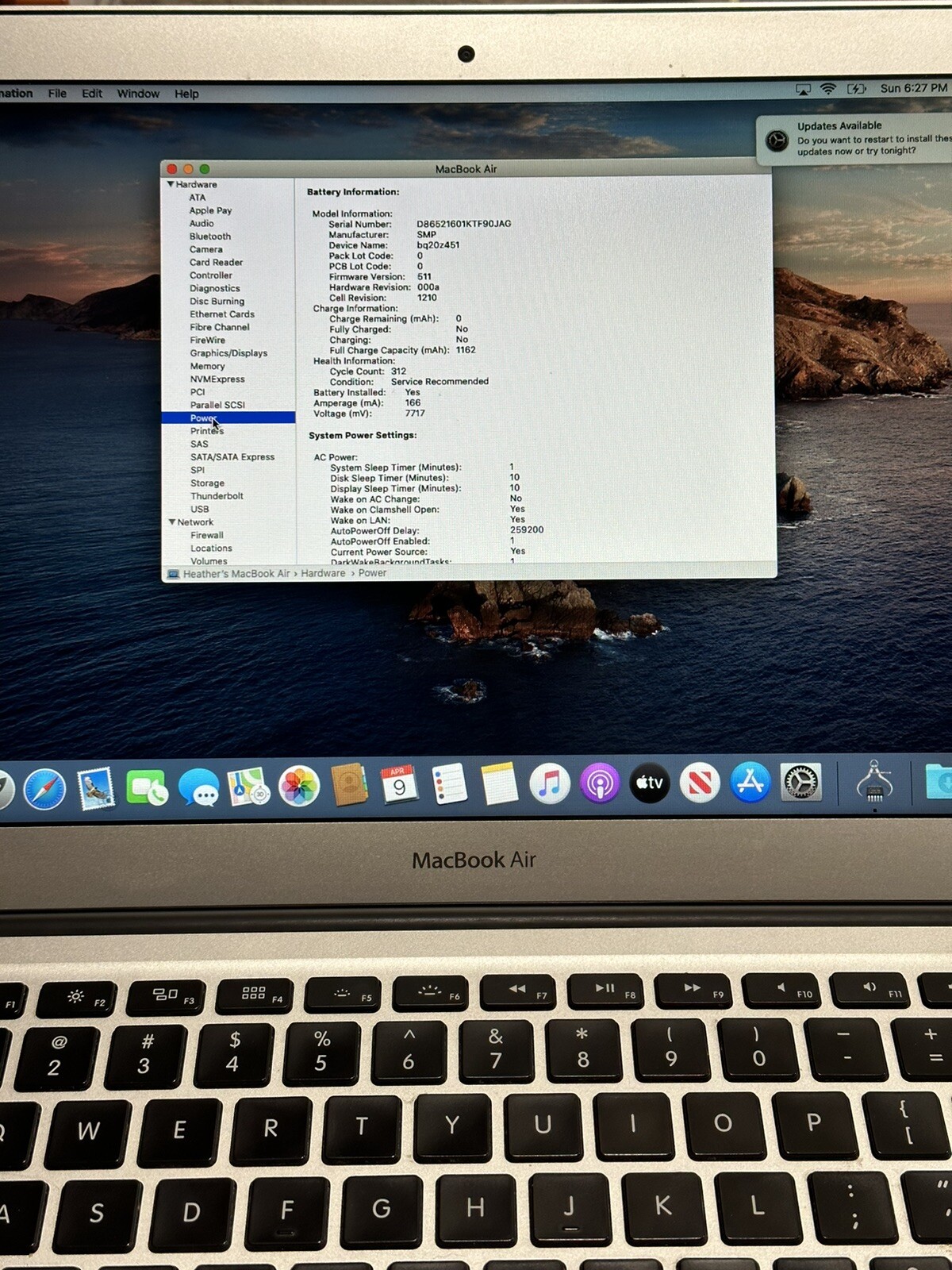Image resolution: width=952 pixels, height=1270 pixels.
Task: Open the Help menu
Action: [186, 94]
